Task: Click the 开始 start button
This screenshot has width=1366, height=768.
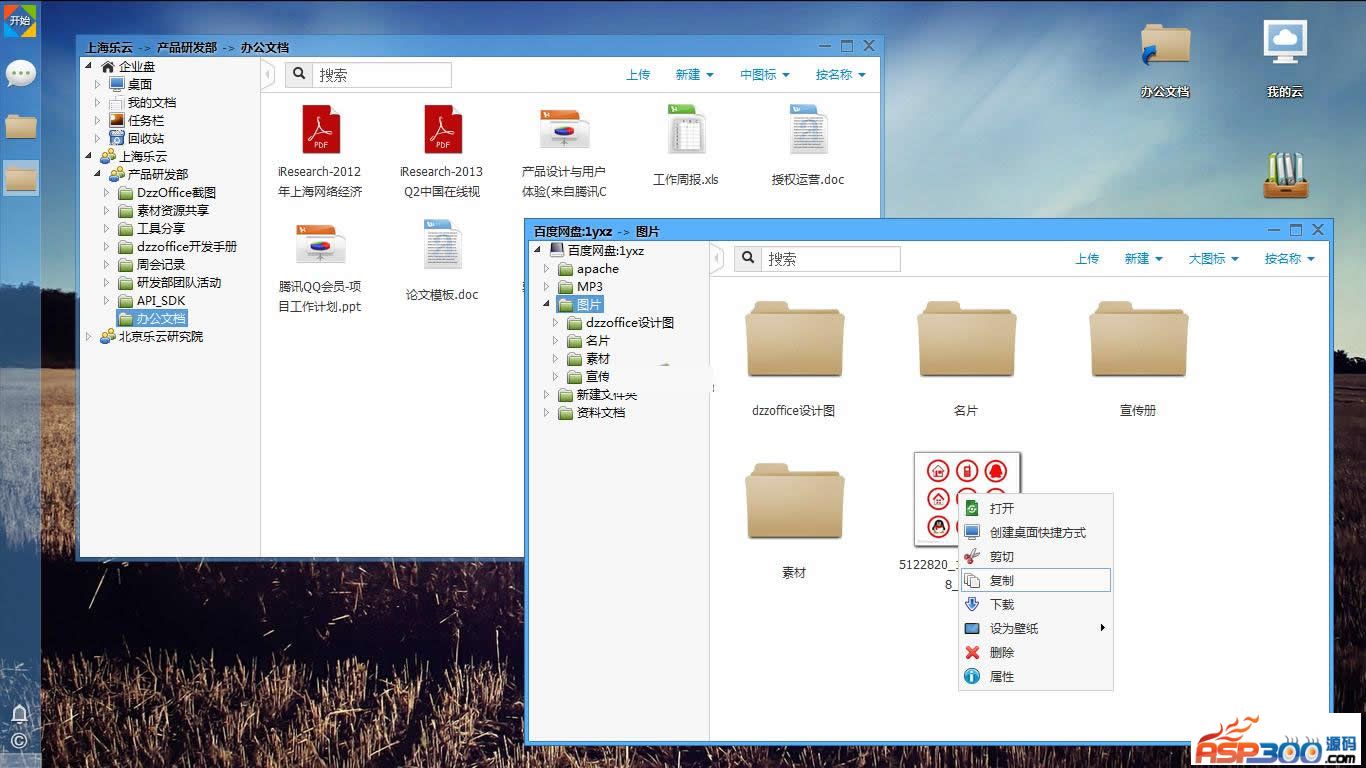Action: point(20,20)
